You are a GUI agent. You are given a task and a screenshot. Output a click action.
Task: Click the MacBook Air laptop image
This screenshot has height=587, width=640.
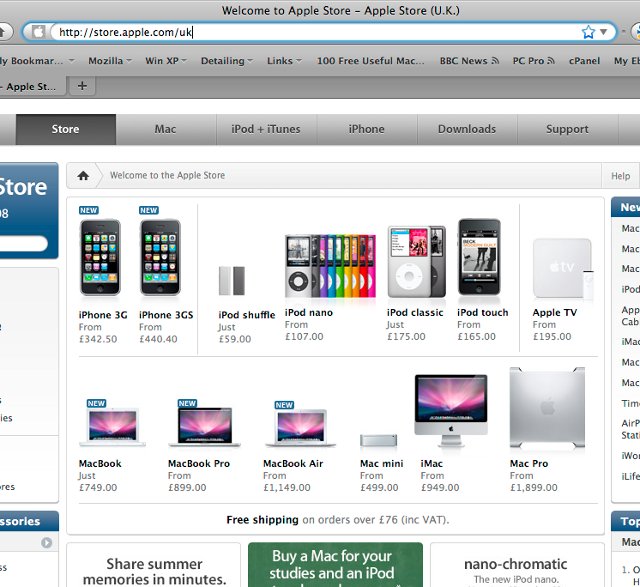click(301, 428)
